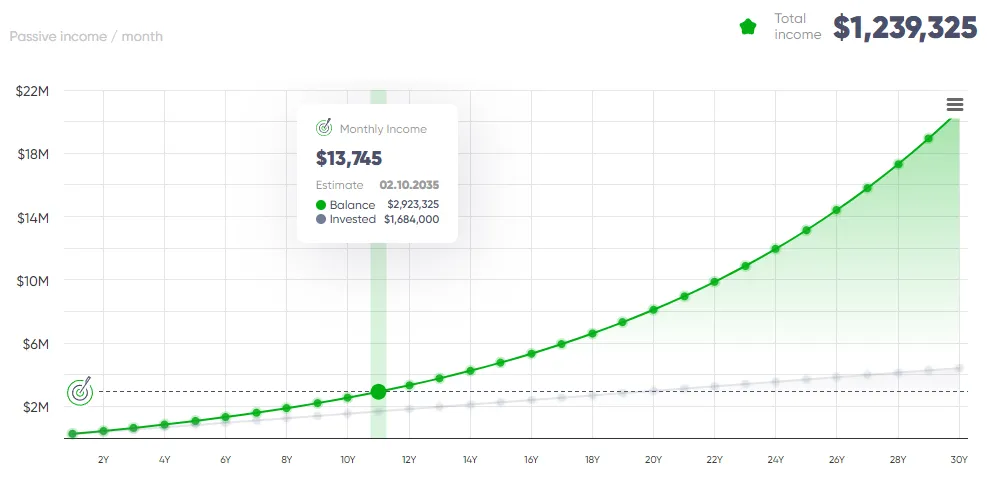Click the 10Y x-axis label
The image size is (987, 481).
tap(347, 460)
